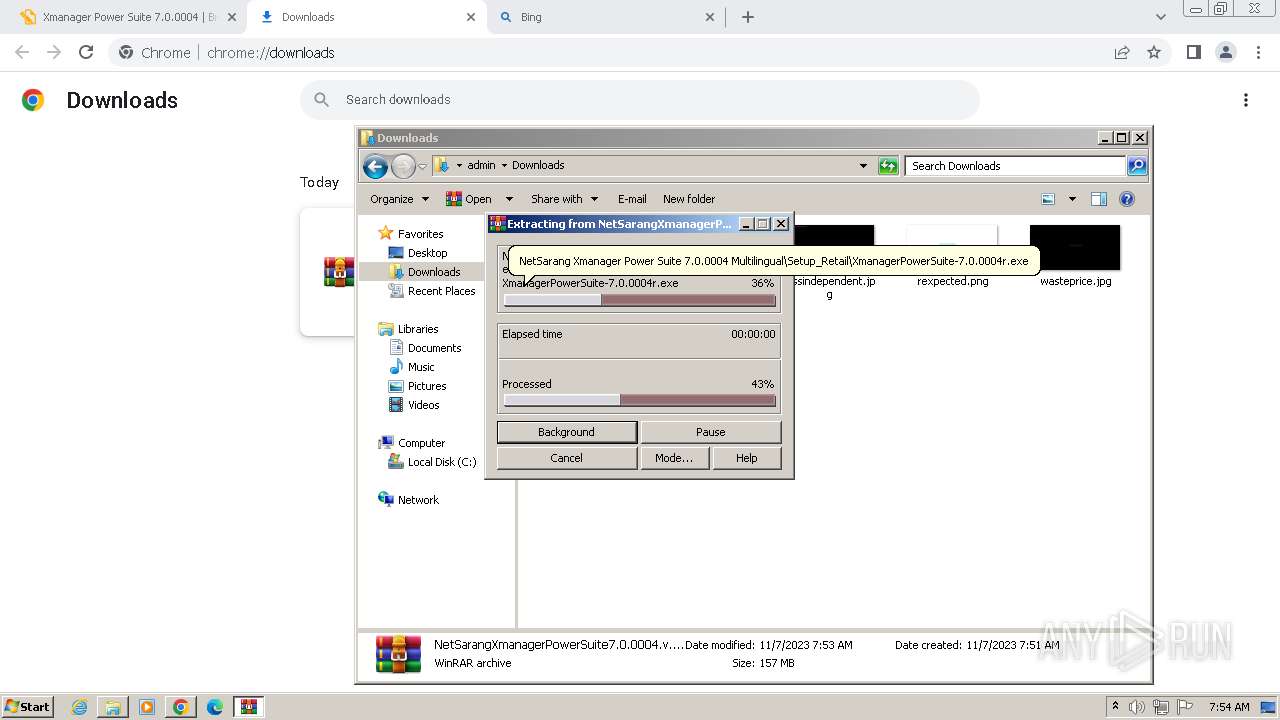Image resolution: width=1280 pixels, height=720 pixels.
Task: Click the share page icon in address bar
Action: click(x=1122, y=52)
